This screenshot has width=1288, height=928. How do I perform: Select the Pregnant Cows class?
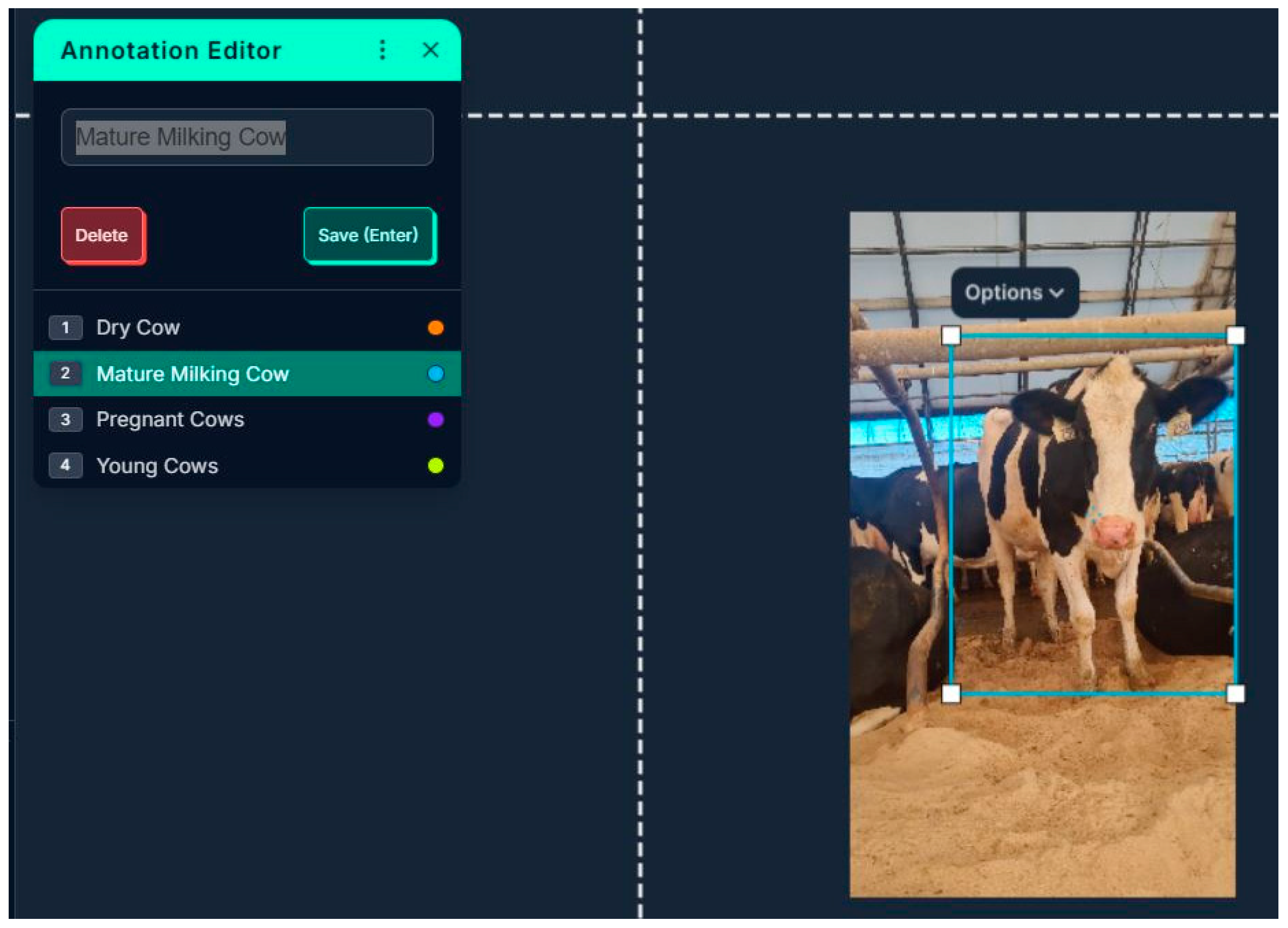click(x=247, y=420)
